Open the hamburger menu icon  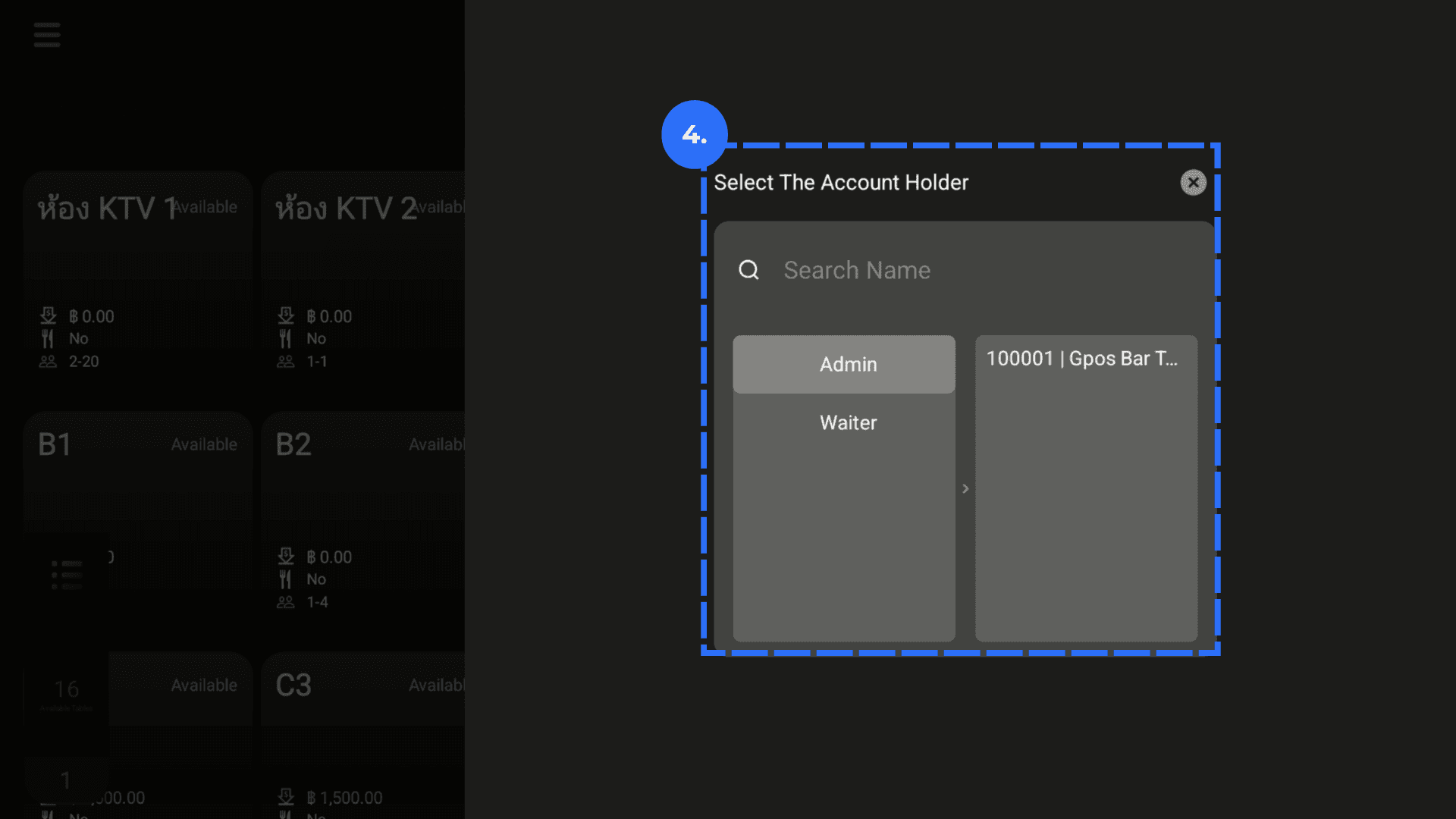(x=47, y=35)
